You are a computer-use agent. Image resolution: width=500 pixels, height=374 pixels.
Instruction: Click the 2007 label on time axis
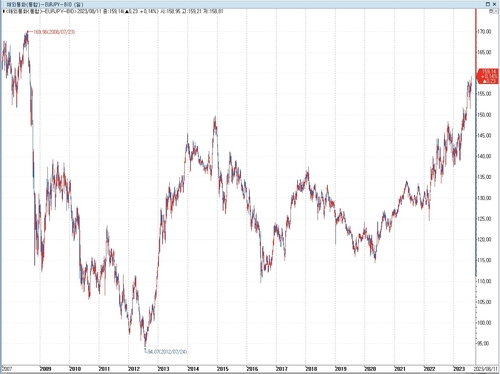(x=7, y=369)
